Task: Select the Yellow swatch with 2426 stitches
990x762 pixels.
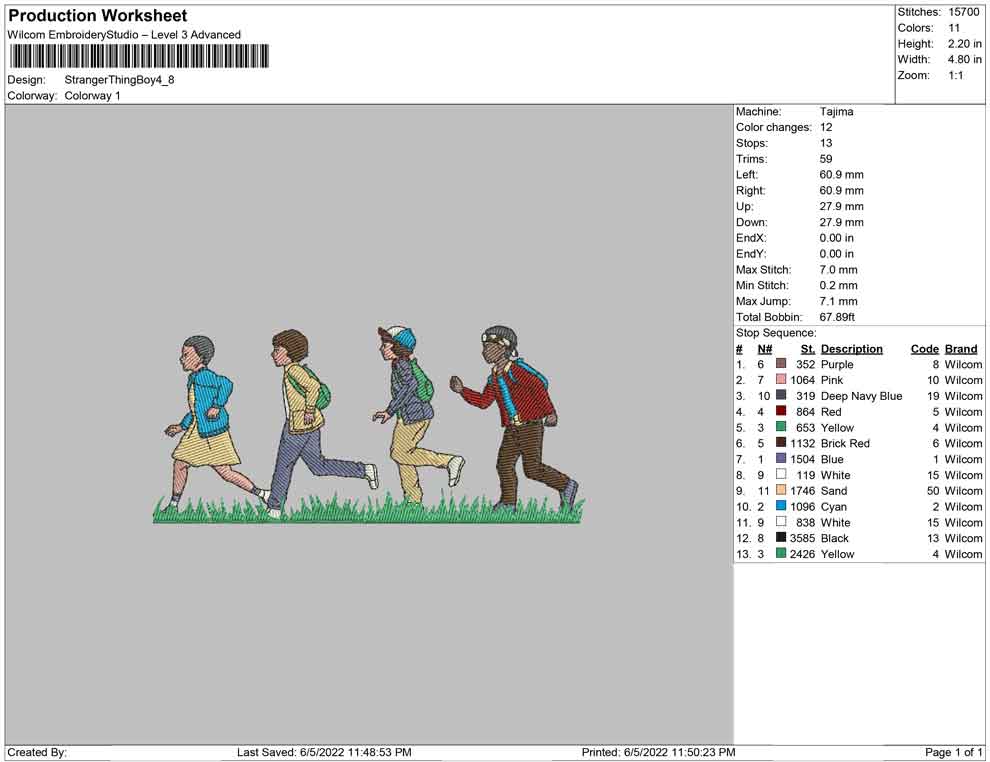Action: tap(781, 554)
